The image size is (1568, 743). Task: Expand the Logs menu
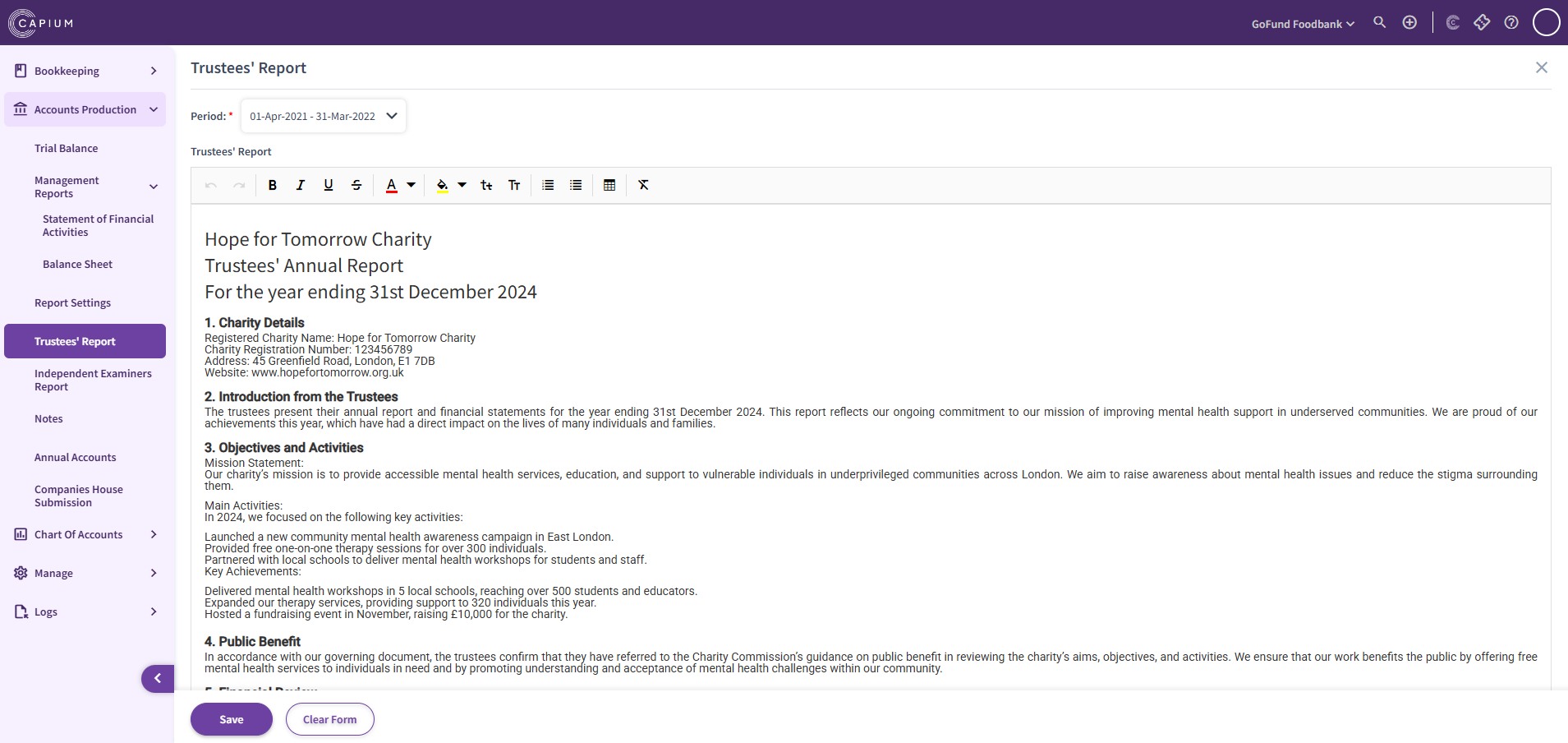(x=85, y=611)
